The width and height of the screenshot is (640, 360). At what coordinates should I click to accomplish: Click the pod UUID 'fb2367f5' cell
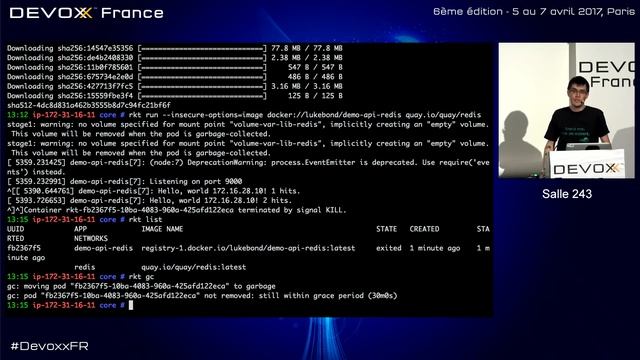[x=24, y=248]
